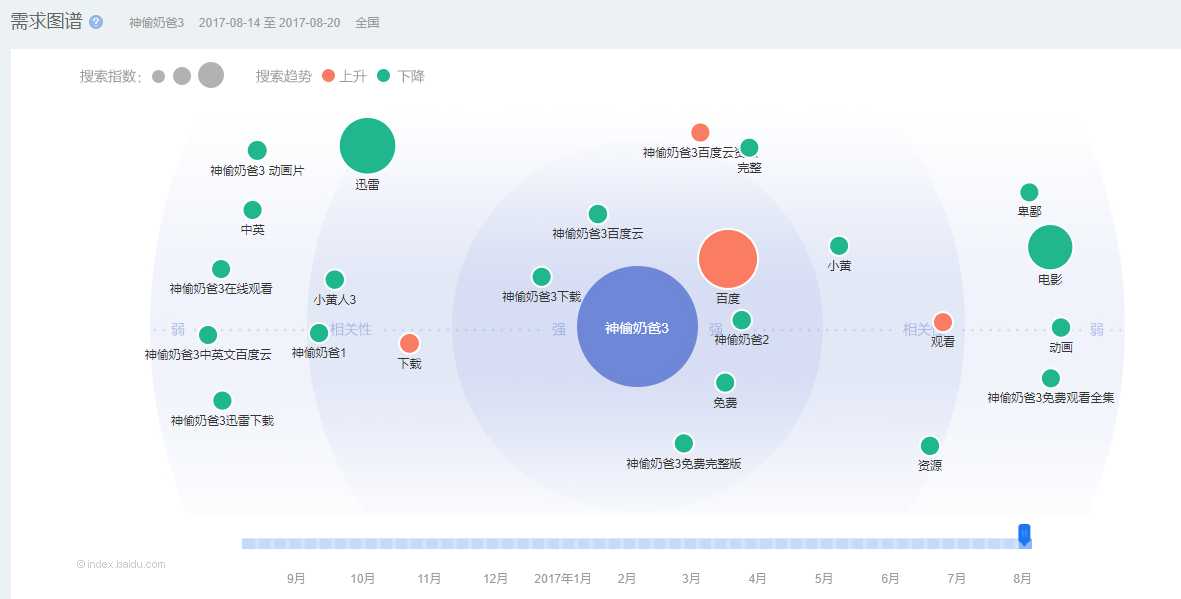Click the 神偷奶爸3 动画片 bubble

(x=257, y=151)
